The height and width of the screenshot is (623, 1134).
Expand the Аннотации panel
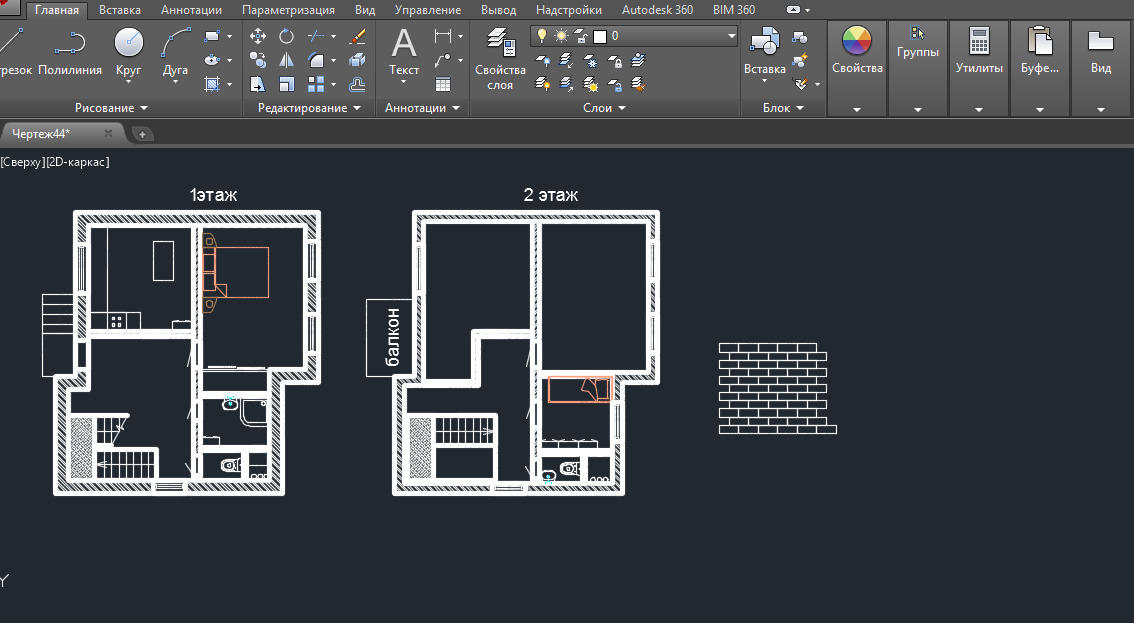tap(422, 108)
